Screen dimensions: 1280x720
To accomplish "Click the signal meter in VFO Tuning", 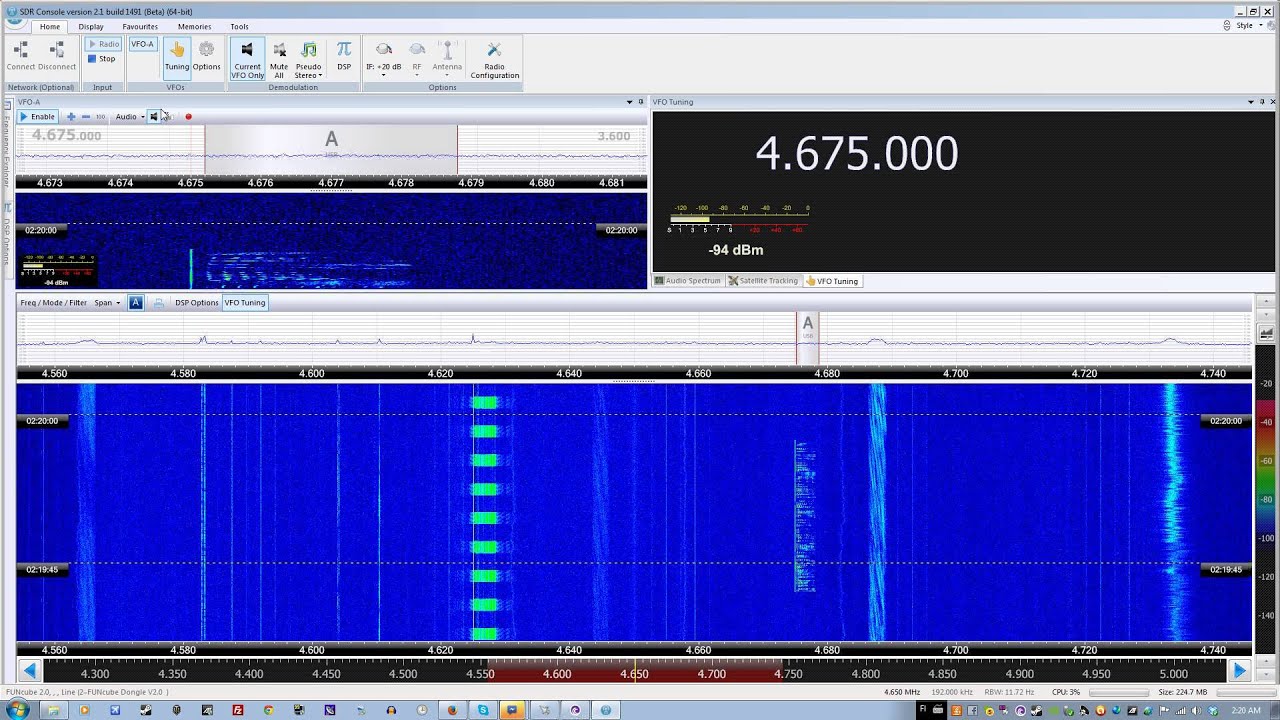I will click(738, 219).
